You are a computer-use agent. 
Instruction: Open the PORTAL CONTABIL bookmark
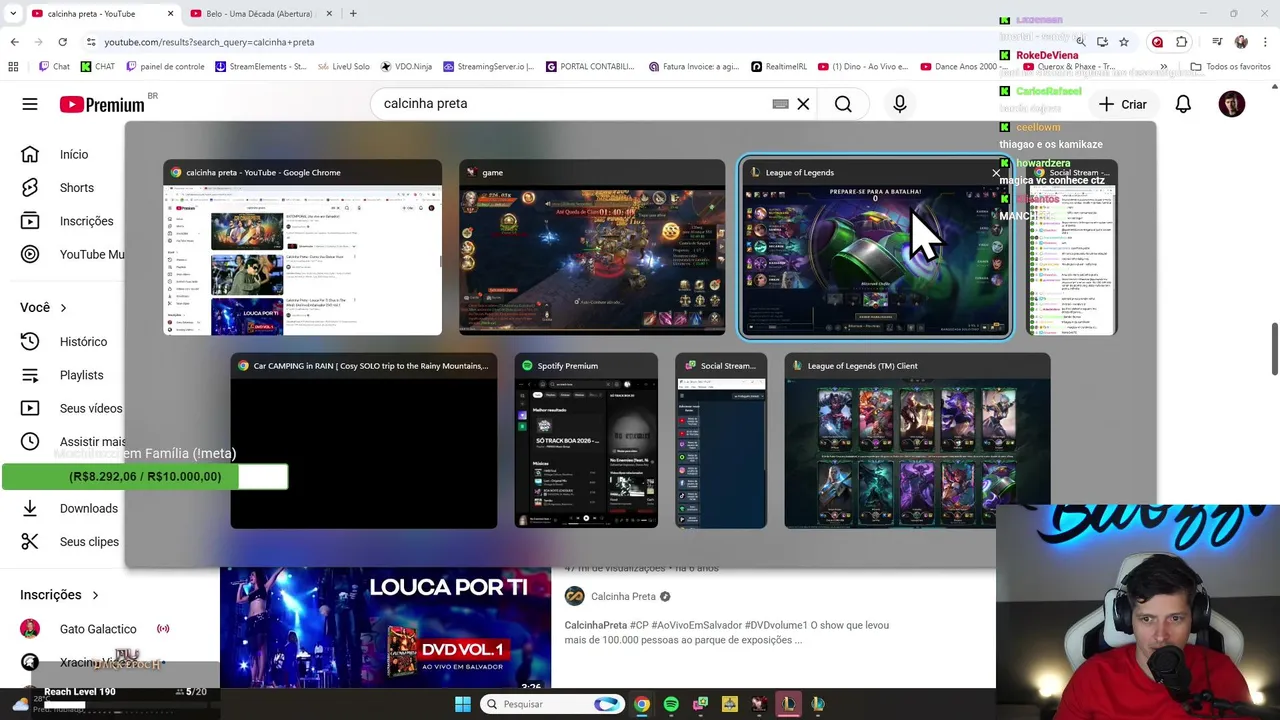coord(590,67)
